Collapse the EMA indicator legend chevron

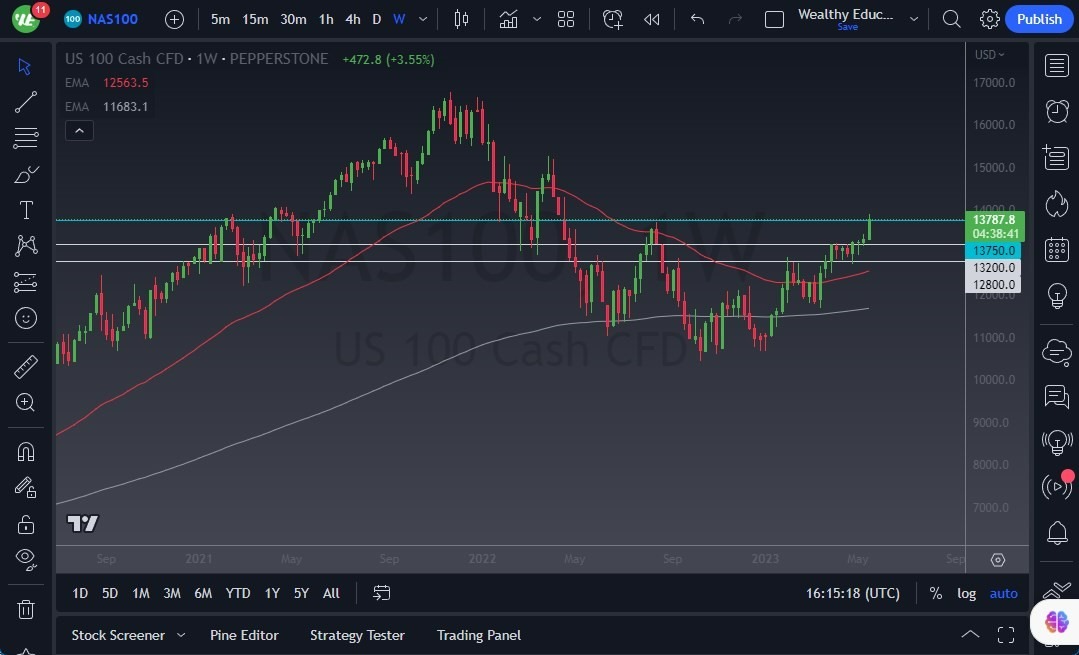[79, 130]
